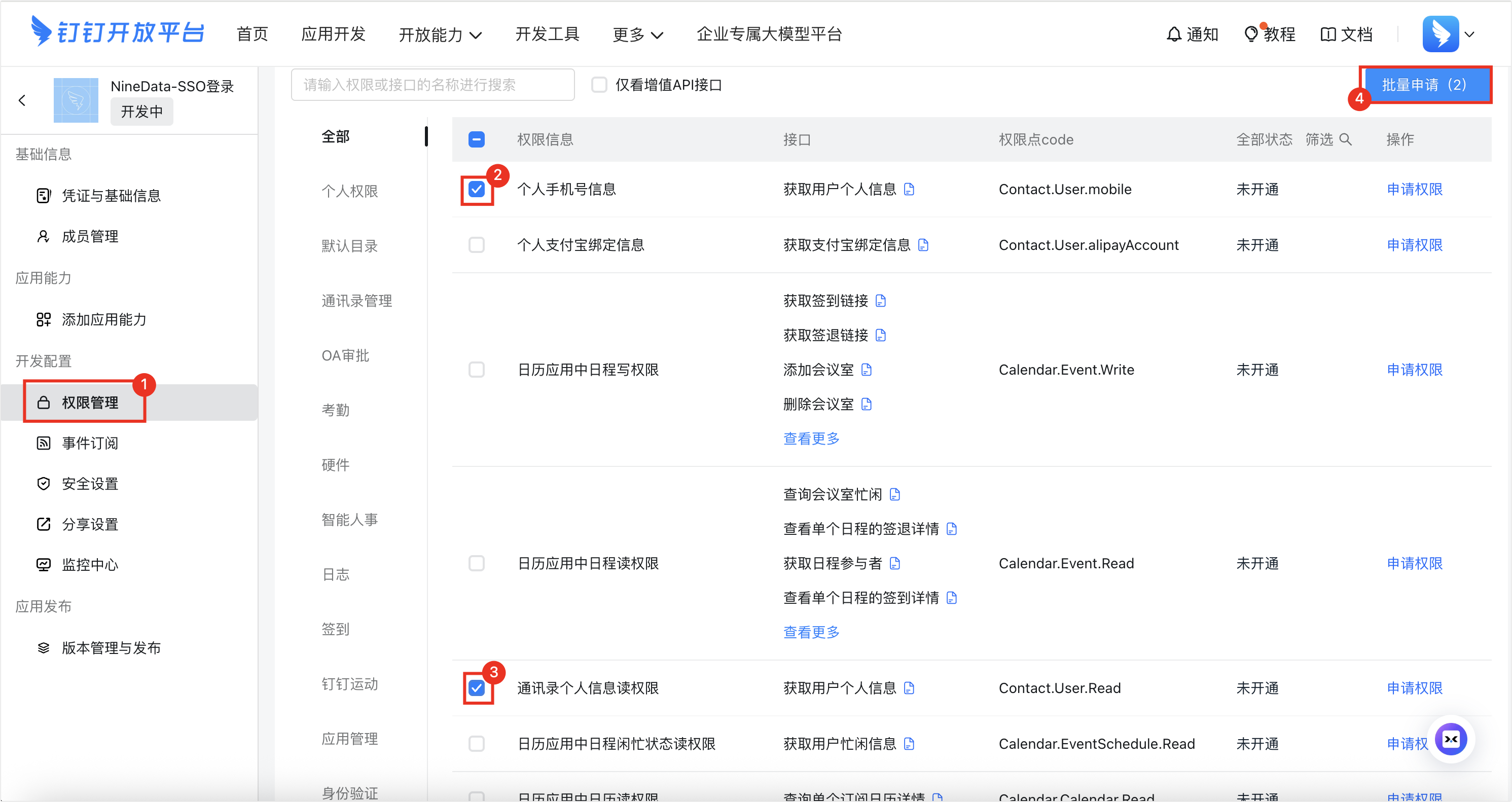
Task: Expand the 更多 dropdown menu
Action: click(637, 34)
